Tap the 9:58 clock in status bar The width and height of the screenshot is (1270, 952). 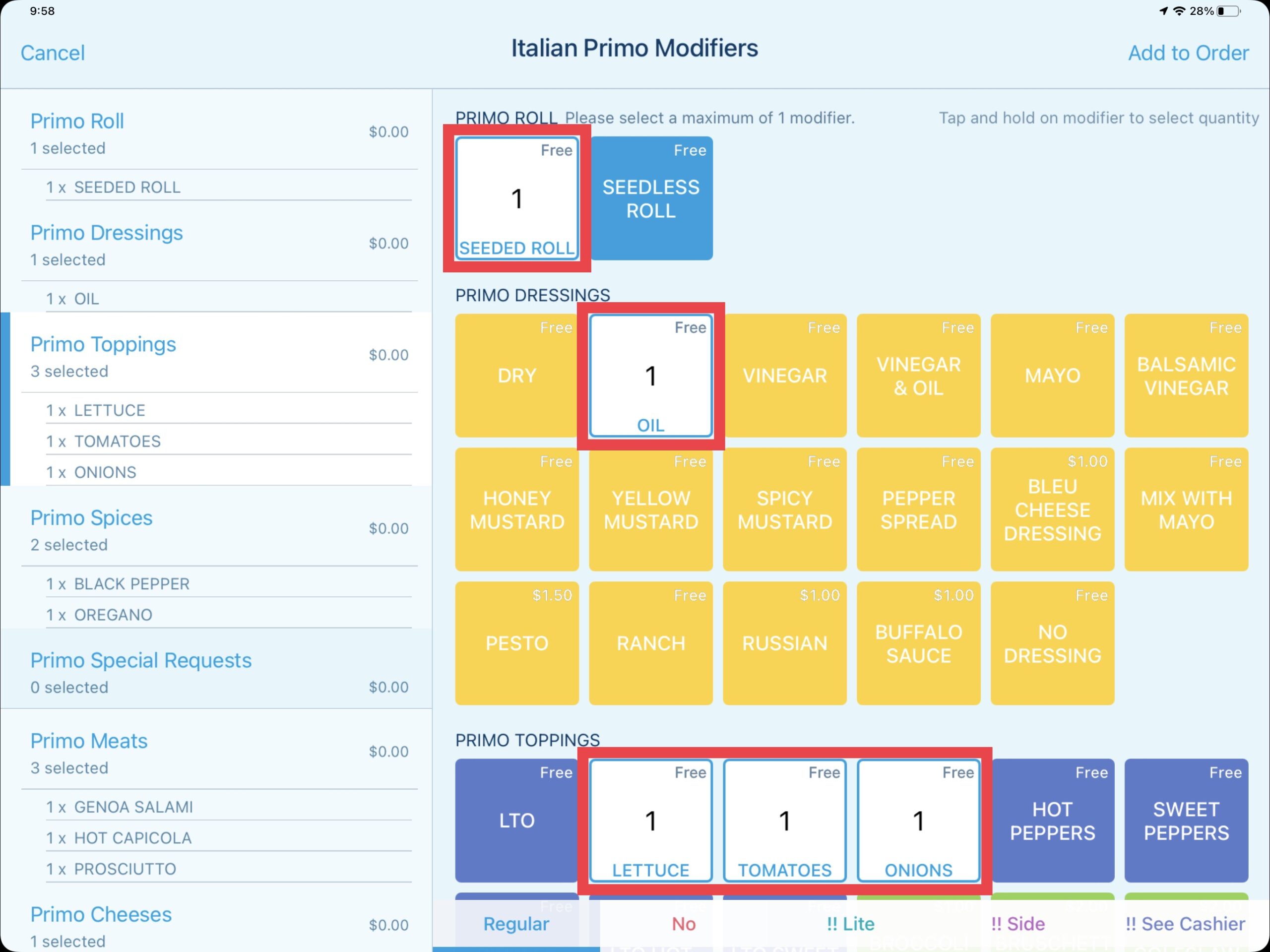pyautogui.click(x=42, y=11)
